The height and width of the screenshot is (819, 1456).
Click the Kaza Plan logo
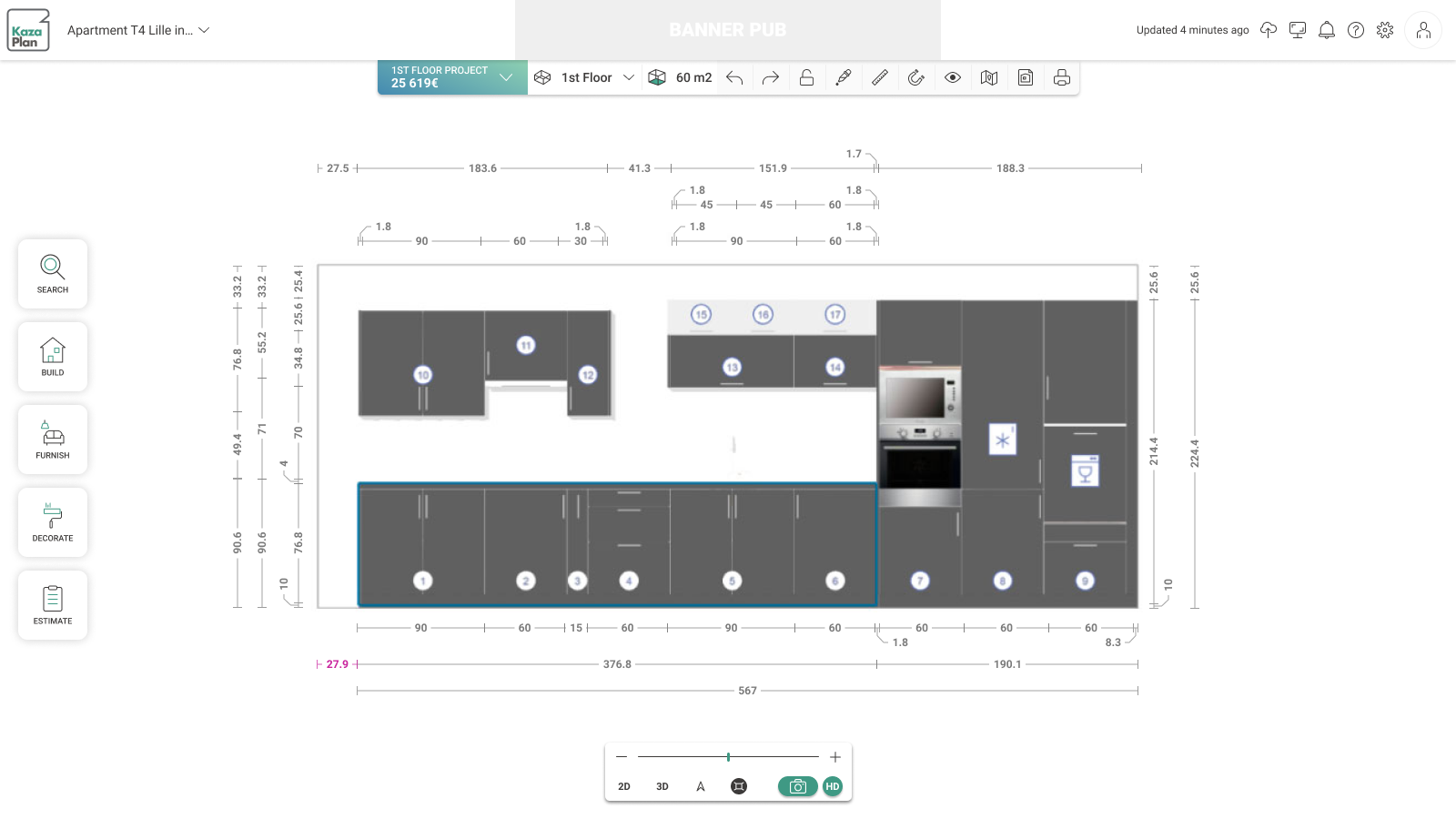[28, 30]
